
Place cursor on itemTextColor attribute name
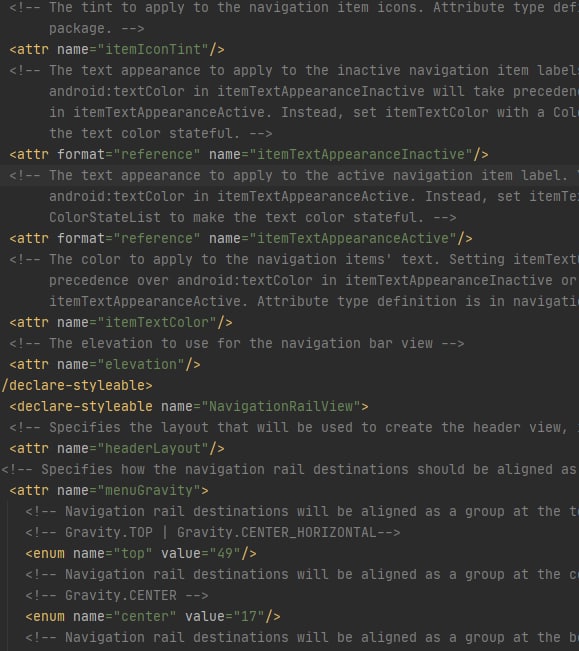coord(157,322)
